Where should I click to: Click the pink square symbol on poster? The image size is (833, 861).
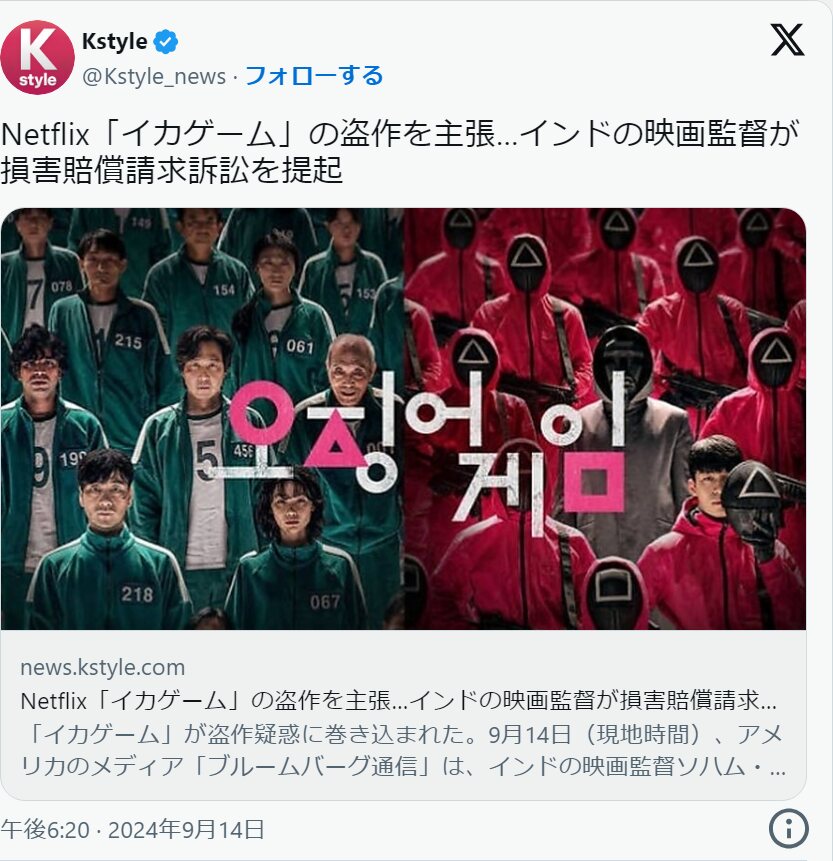(x=594, y=483)
